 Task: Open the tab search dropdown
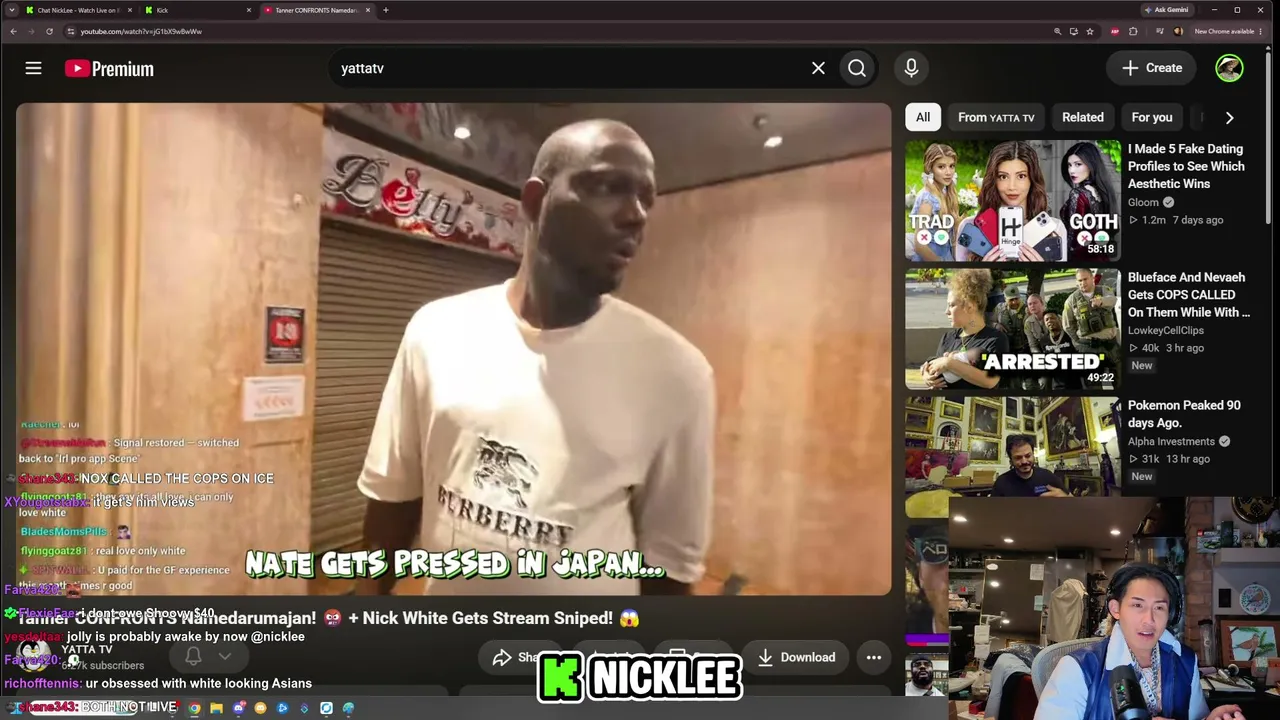click(x=10, y=10)
